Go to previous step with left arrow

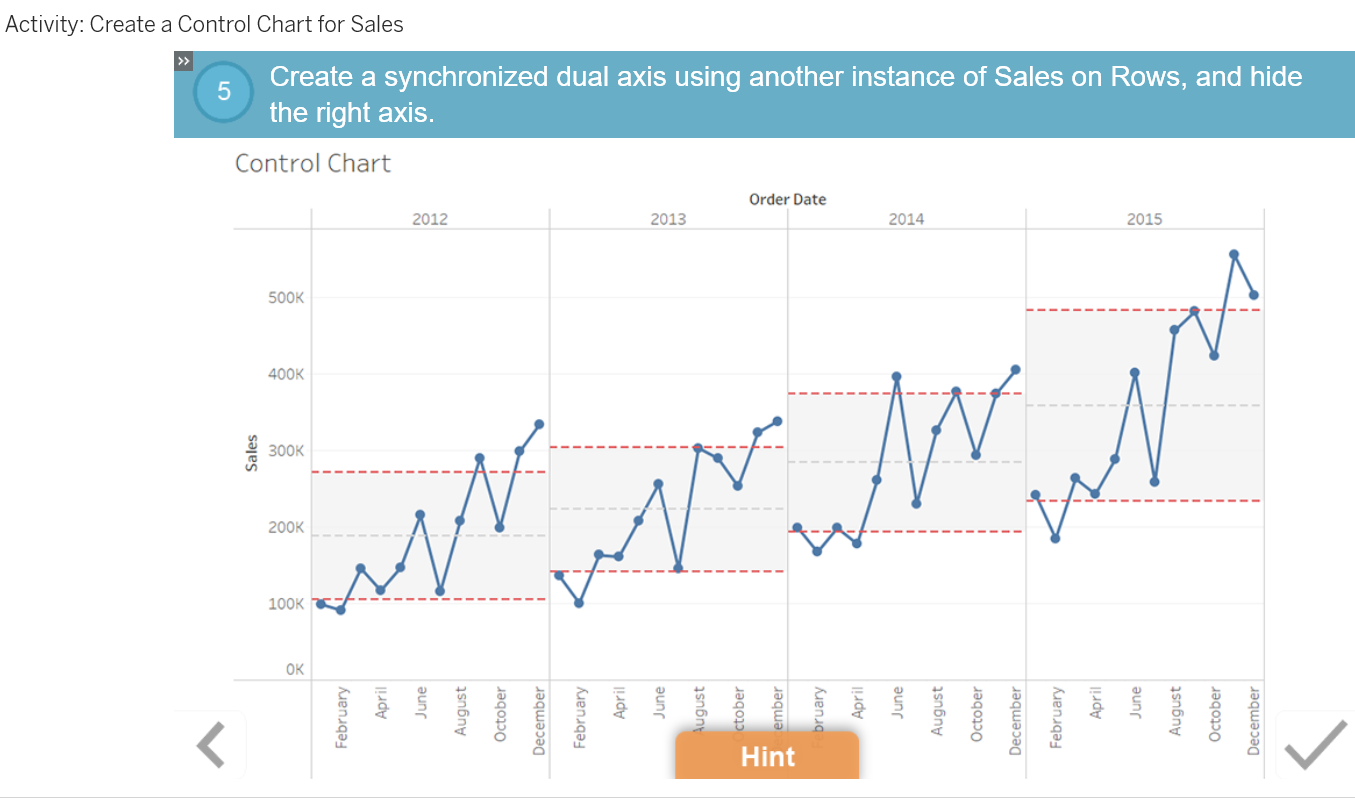210,745
